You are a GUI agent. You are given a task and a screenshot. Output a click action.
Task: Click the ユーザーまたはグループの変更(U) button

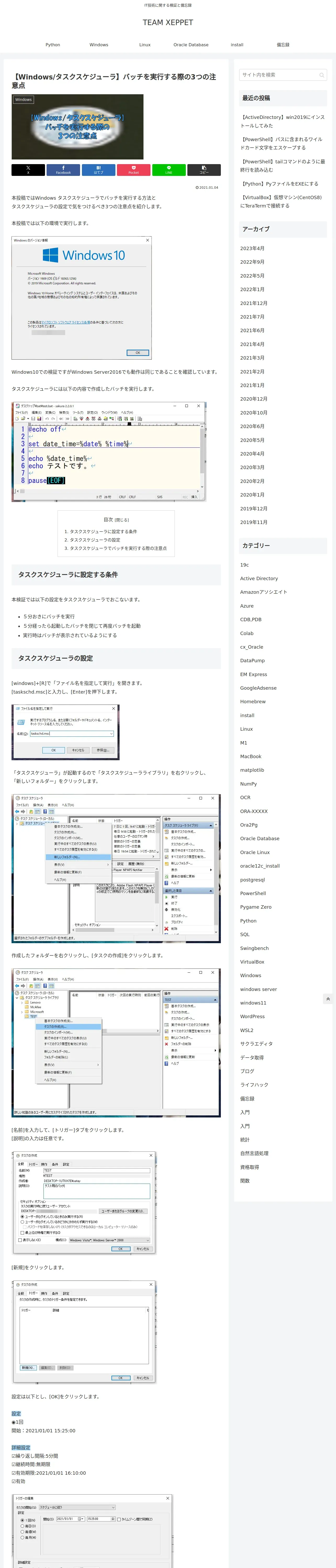pyautogui.click(x=123, y=1211)
